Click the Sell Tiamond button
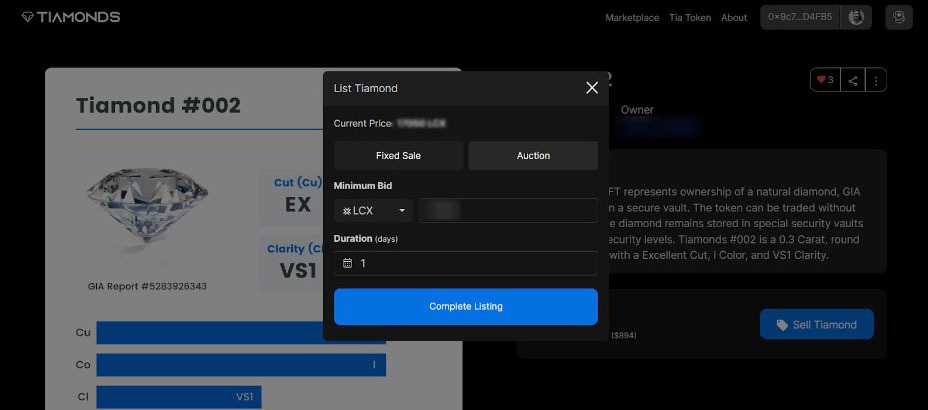928x410 pixels. coord(817,324)
